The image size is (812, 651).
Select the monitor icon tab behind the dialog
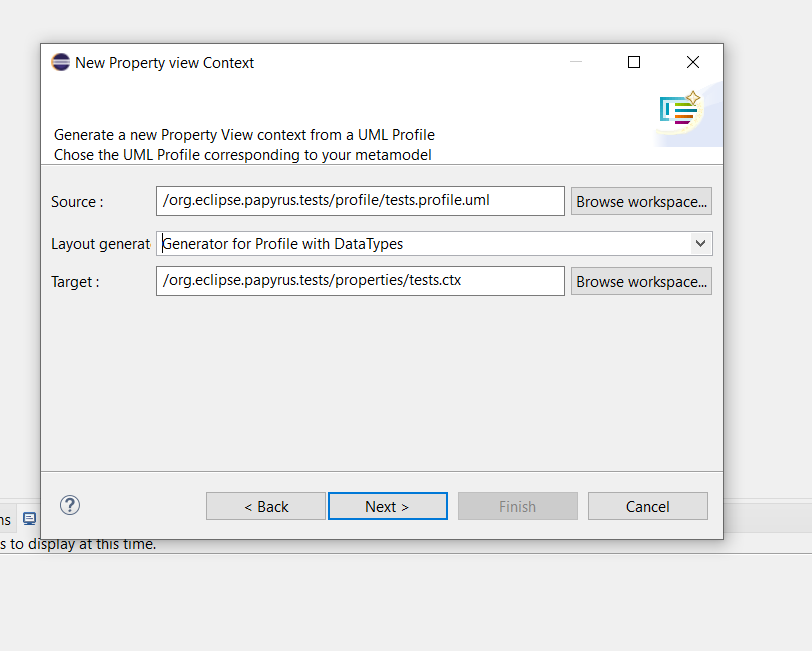(x=30, y=518)
